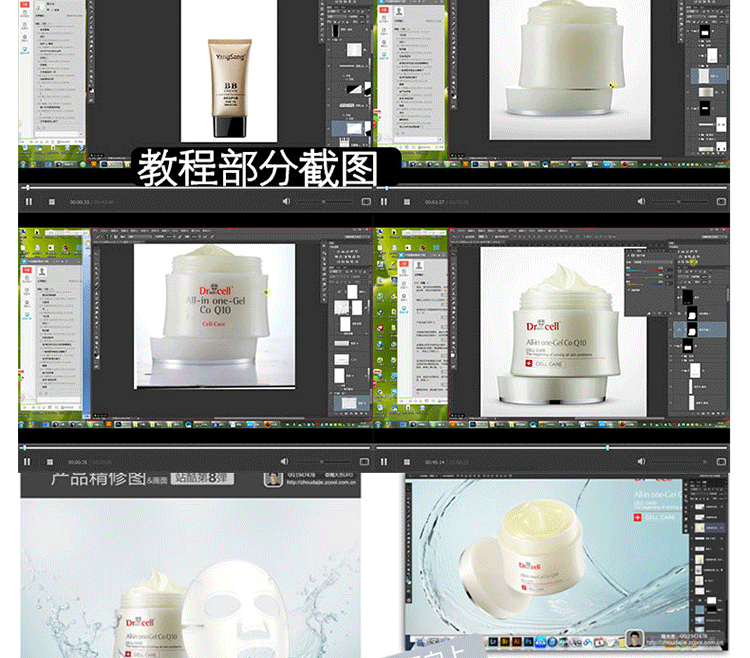Viewport: 750px width, 658px height.
Task: Adjust the volume slider in the 00:45:14 player
Action: tap(679, 462)
